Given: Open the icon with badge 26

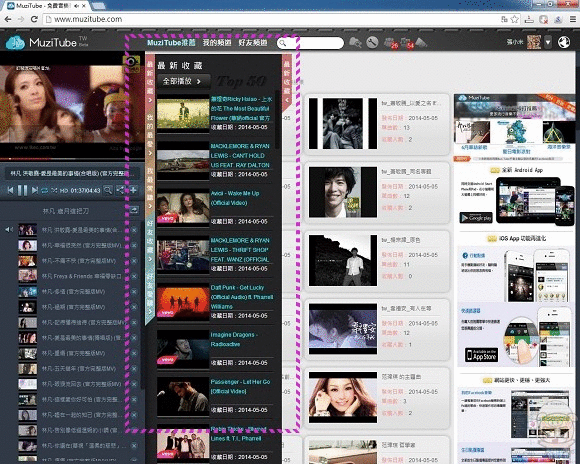Looking at the screenshot, I should coord(390,43).
